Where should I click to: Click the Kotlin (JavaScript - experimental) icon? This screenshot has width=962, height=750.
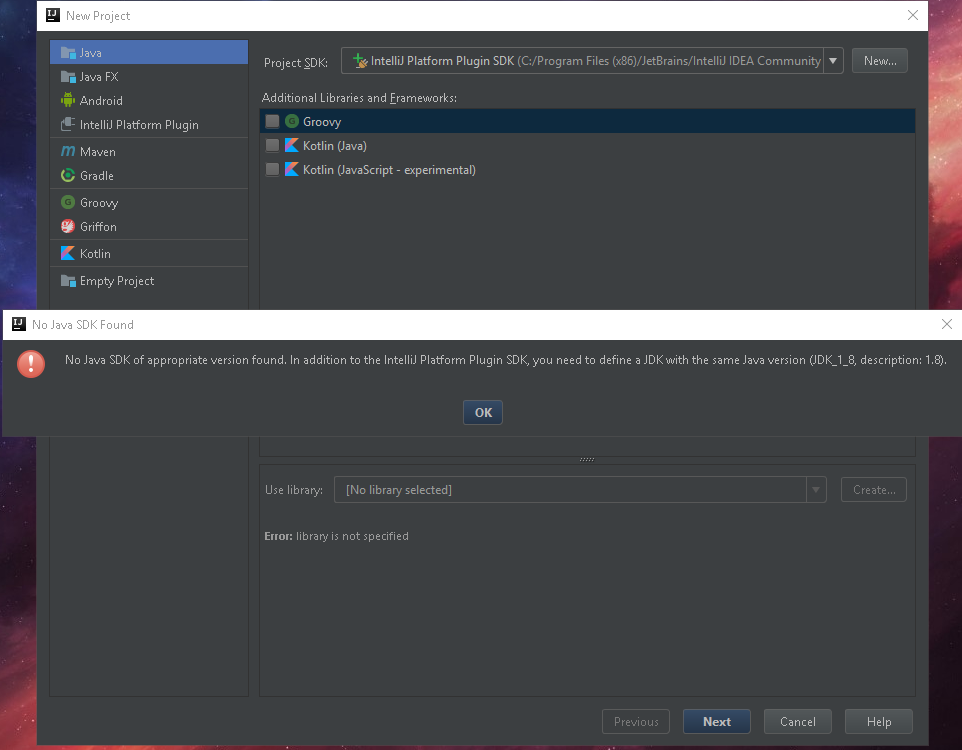coord(292,169)
